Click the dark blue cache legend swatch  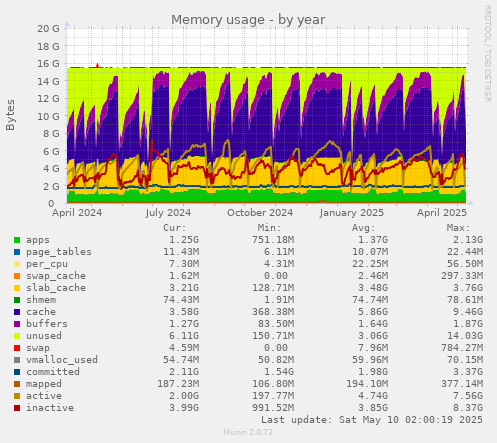17,312
